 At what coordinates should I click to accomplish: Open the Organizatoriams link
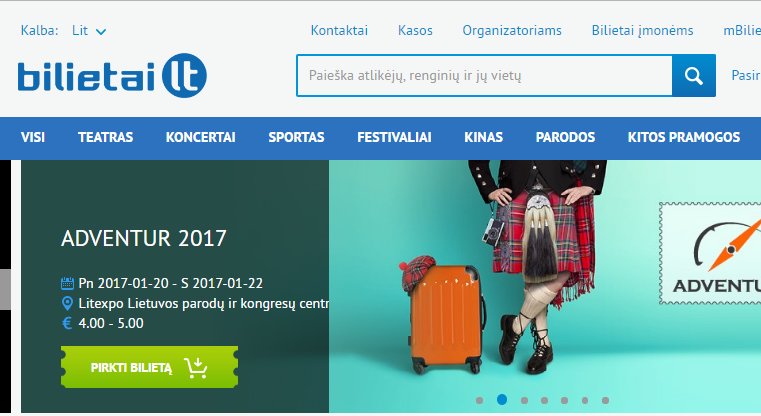[512, 31]
